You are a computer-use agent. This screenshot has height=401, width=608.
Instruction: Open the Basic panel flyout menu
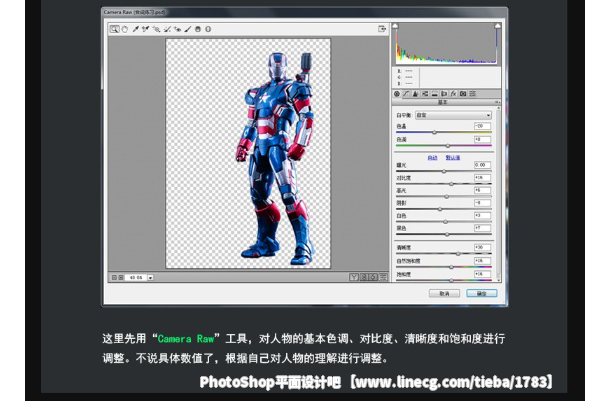pyautogui.click(x=497, y=102)
